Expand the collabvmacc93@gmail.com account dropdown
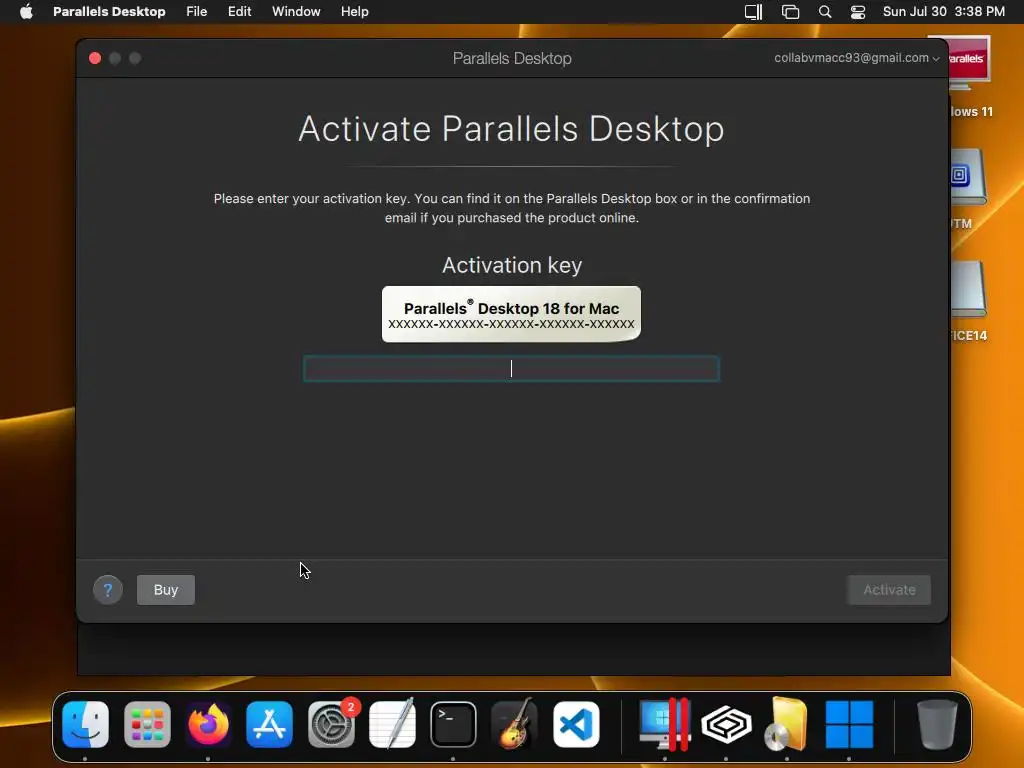 857,57
